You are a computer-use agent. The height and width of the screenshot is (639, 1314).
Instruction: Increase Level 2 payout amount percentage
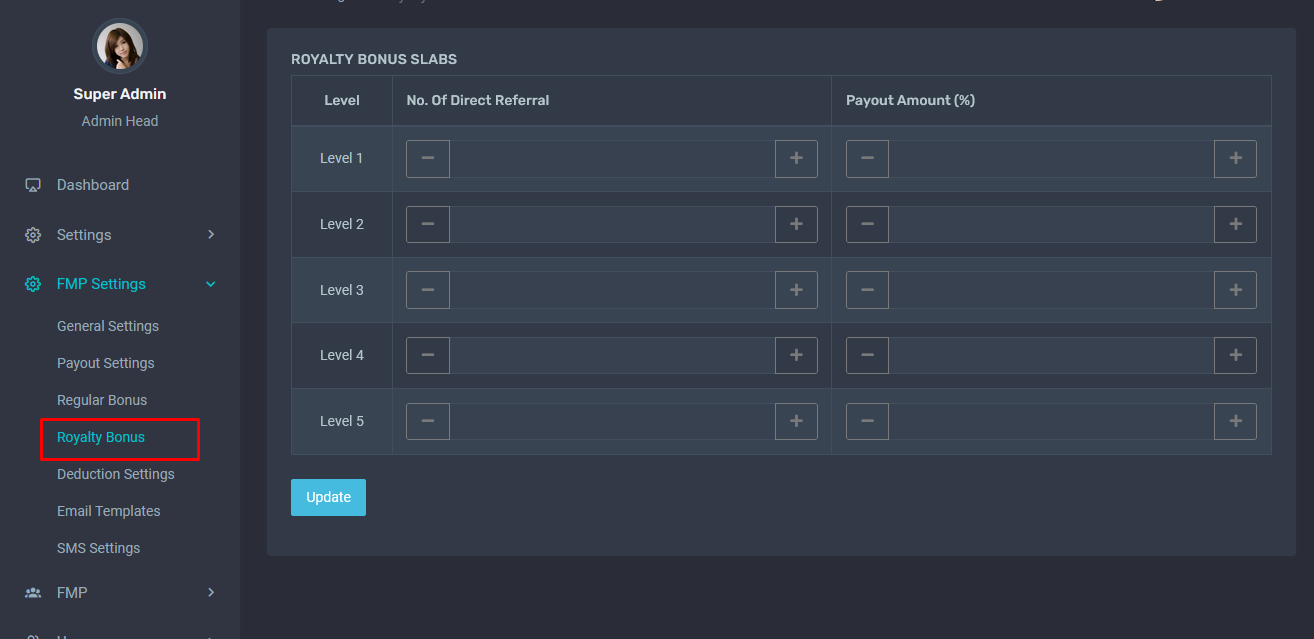tap(1235, 225)
